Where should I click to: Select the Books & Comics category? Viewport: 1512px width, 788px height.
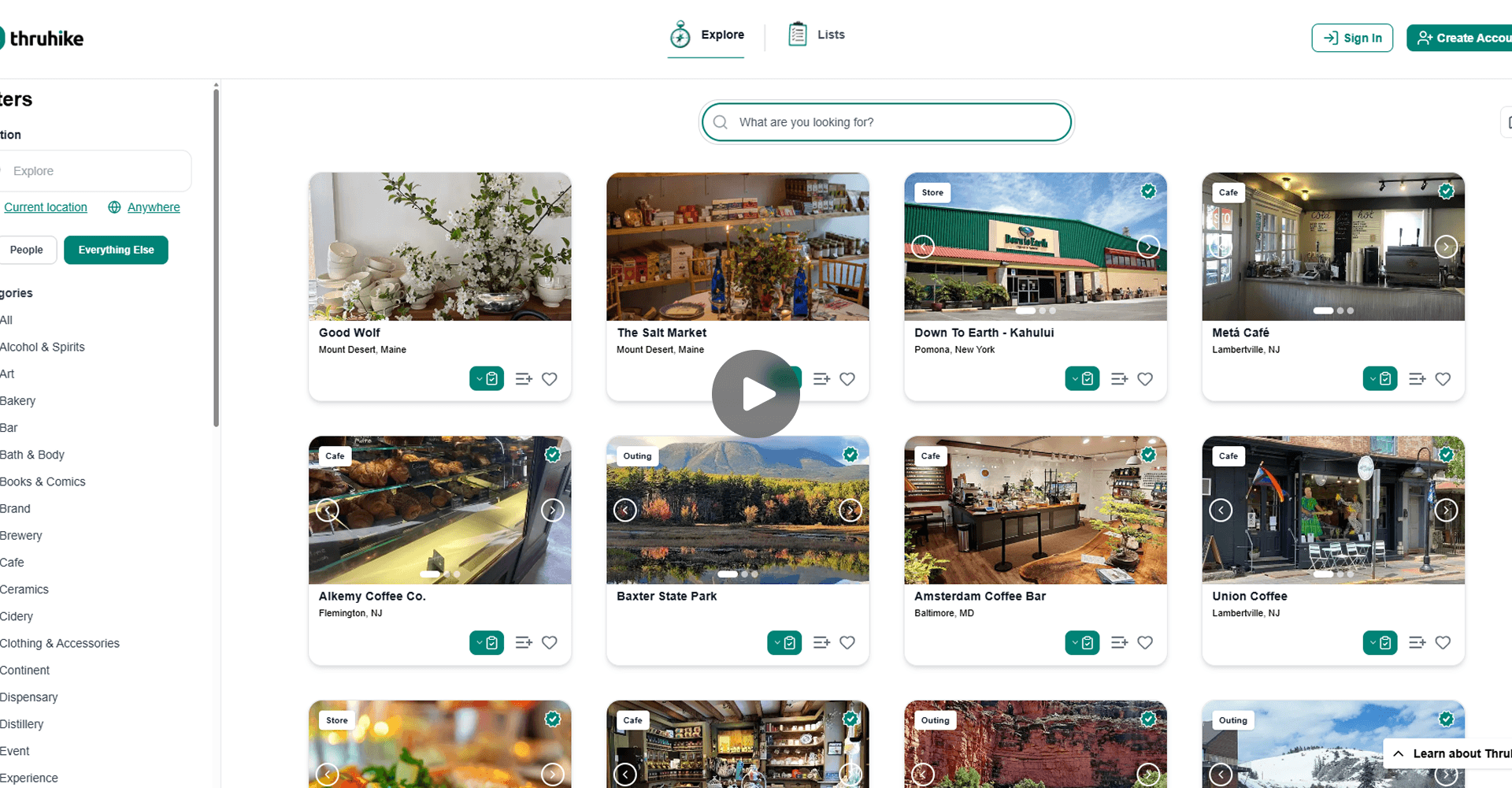43,481
